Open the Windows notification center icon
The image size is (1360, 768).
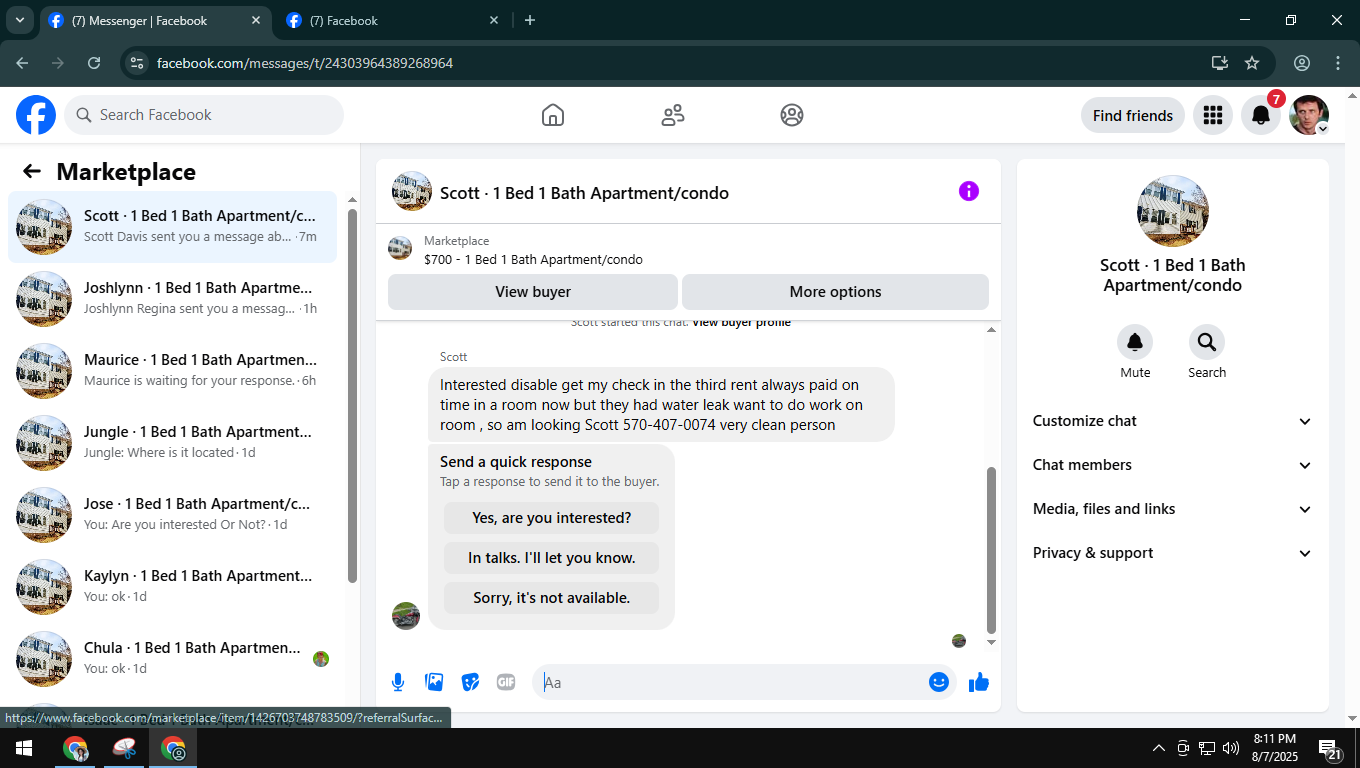1330,749
